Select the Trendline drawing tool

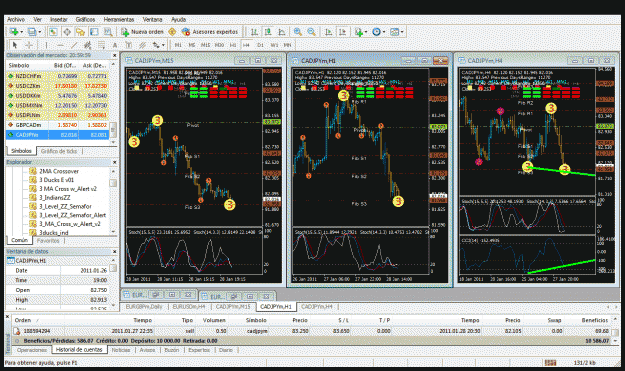(x=74, y=45)
